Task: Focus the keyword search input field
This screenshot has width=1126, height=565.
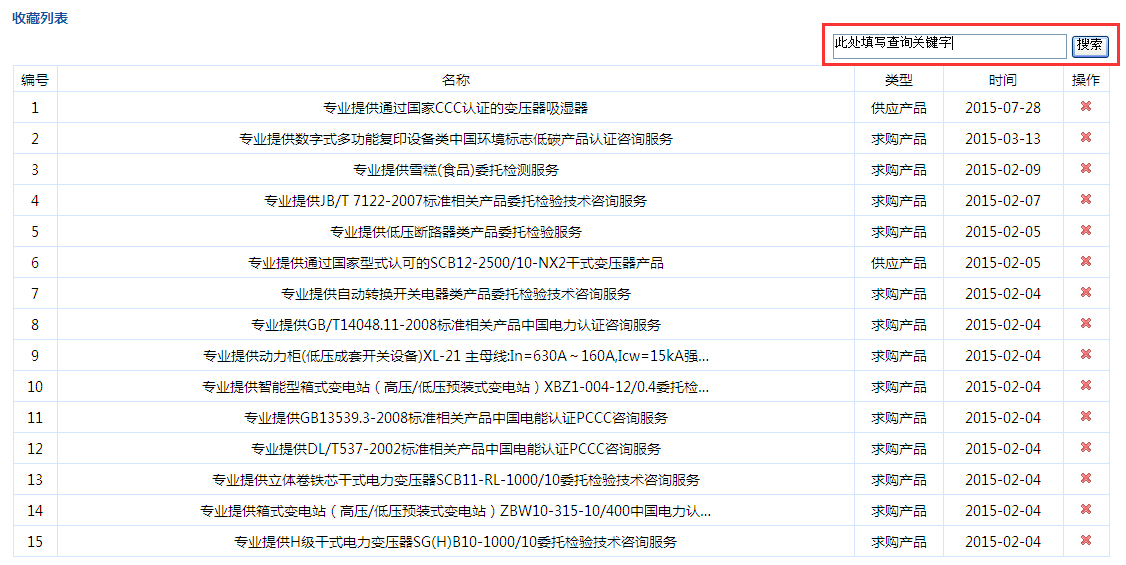Action: 949,46
